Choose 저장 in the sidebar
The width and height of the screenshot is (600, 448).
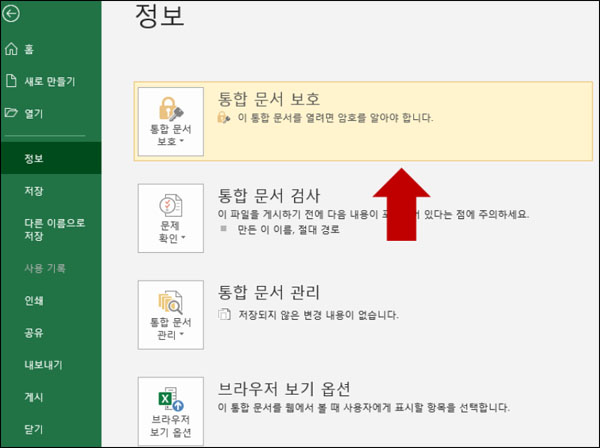pyautogui.click(x=34, y=191)
